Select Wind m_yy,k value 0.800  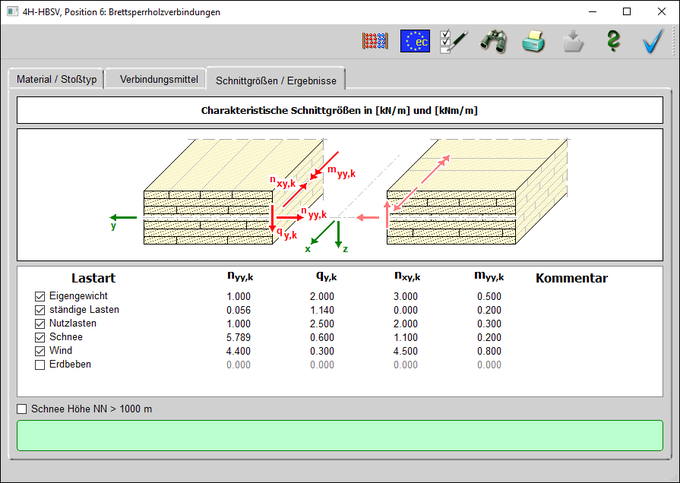[490, 351]
